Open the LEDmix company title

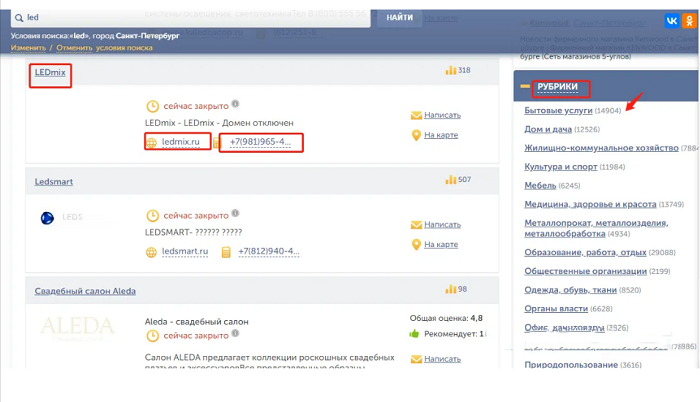click(50, 72)
